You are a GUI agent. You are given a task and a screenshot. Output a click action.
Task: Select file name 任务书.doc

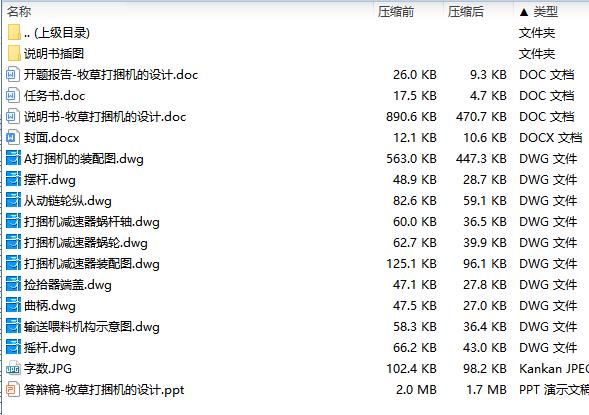tap(54, 96)
